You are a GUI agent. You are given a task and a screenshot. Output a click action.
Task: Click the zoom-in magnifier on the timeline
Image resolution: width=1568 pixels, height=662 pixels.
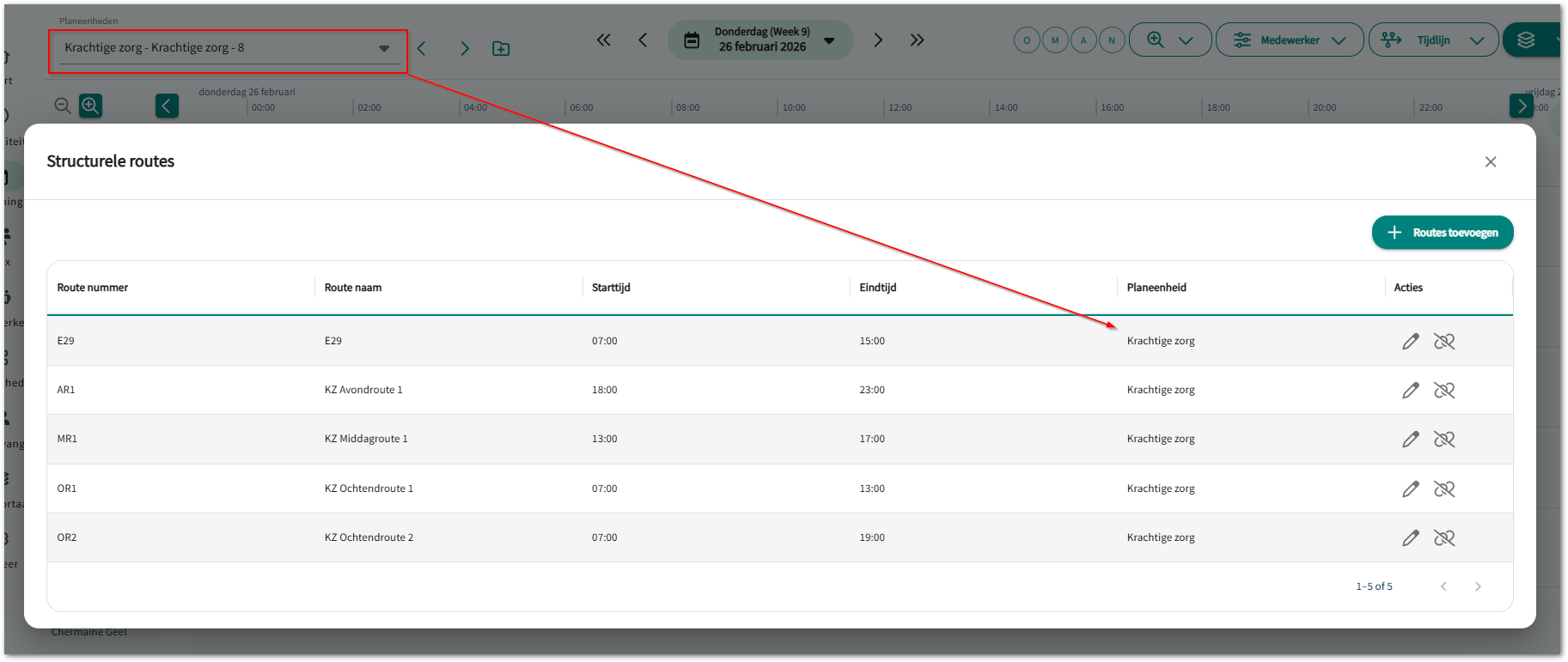[90, 106]
